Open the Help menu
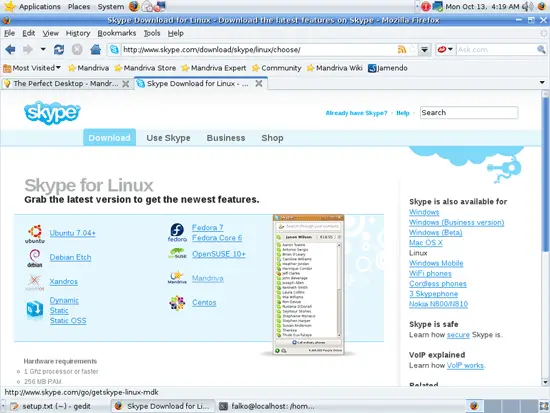This screenshot has height=413, width=550. pos(175,33)
